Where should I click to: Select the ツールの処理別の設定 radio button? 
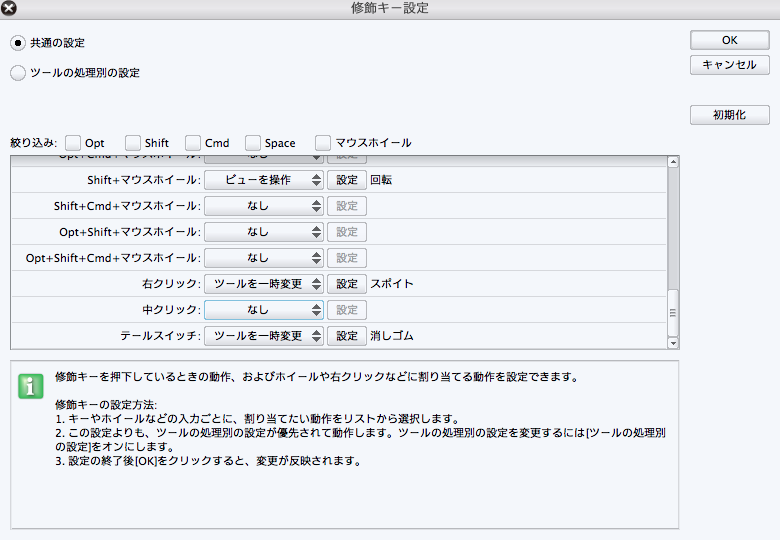click(x=18, y=73)
